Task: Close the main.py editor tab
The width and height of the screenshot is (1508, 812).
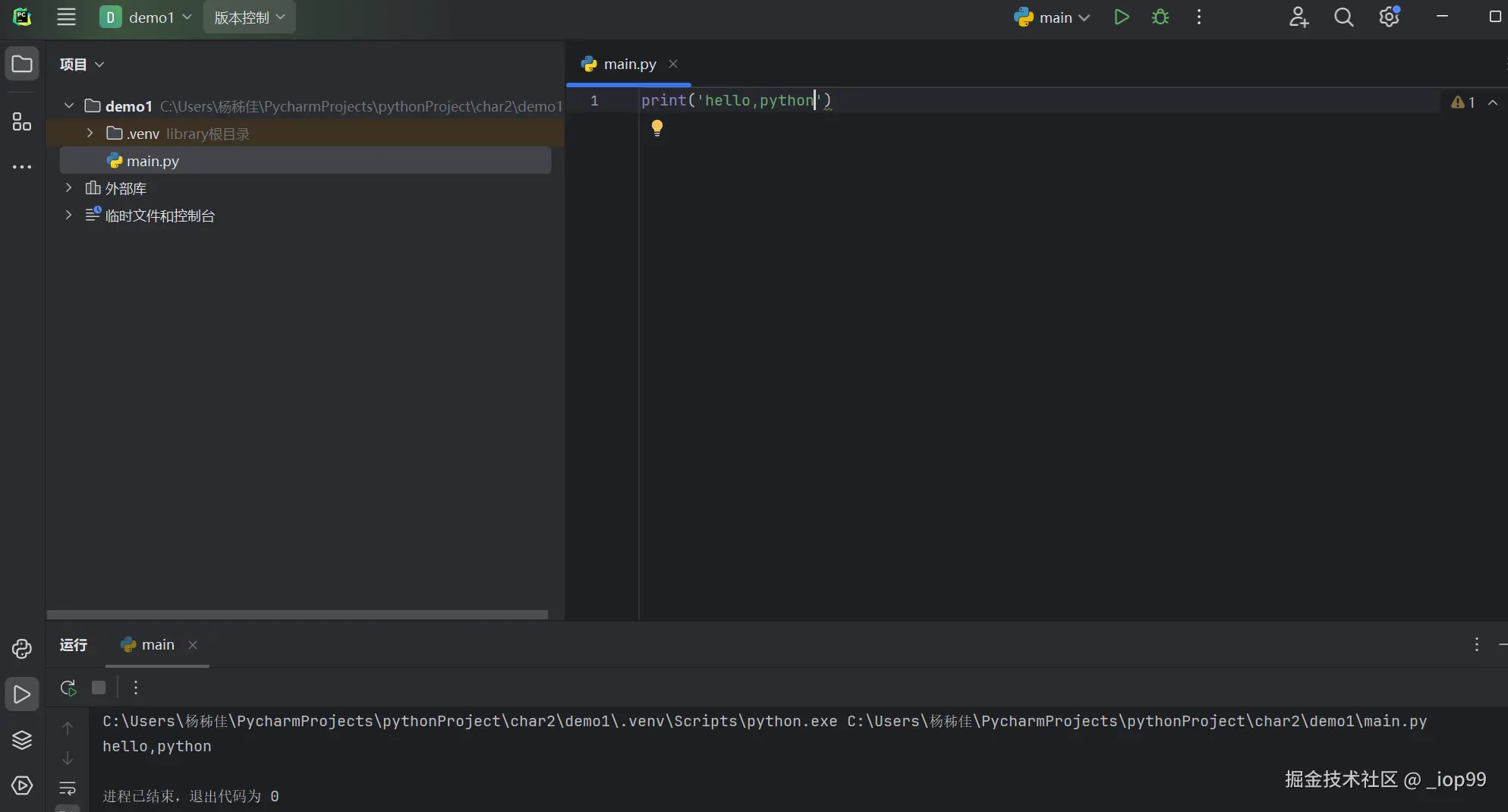Action: click(672, 65)
